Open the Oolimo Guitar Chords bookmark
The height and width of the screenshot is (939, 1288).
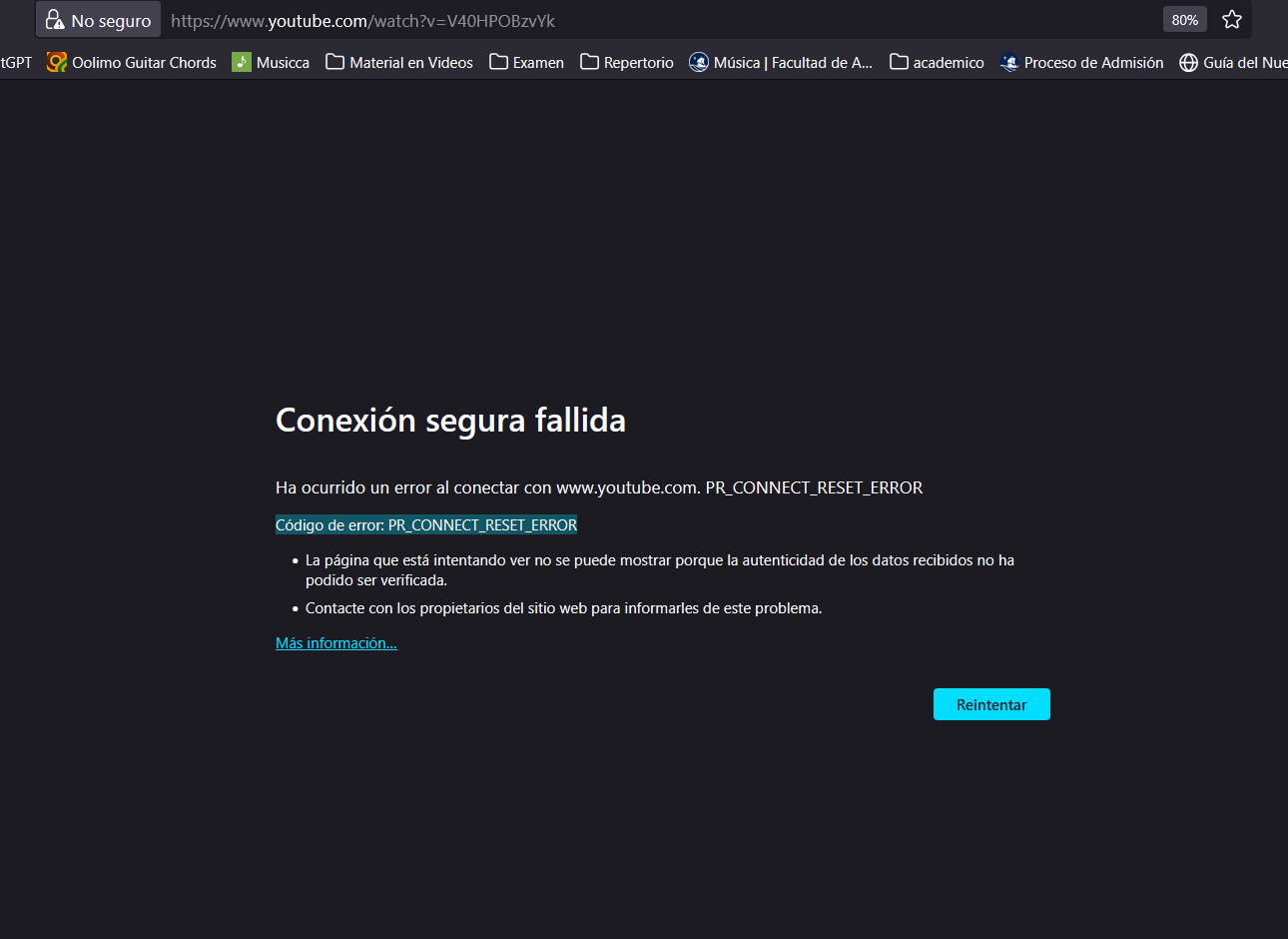tap(132, 62)
